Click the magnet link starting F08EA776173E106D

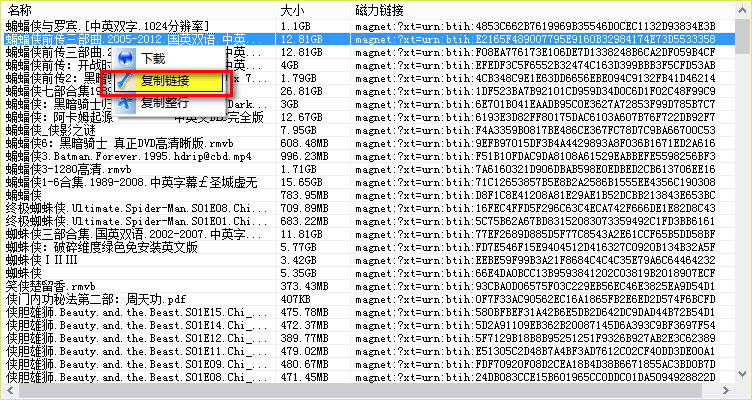(x=536, y=52)
